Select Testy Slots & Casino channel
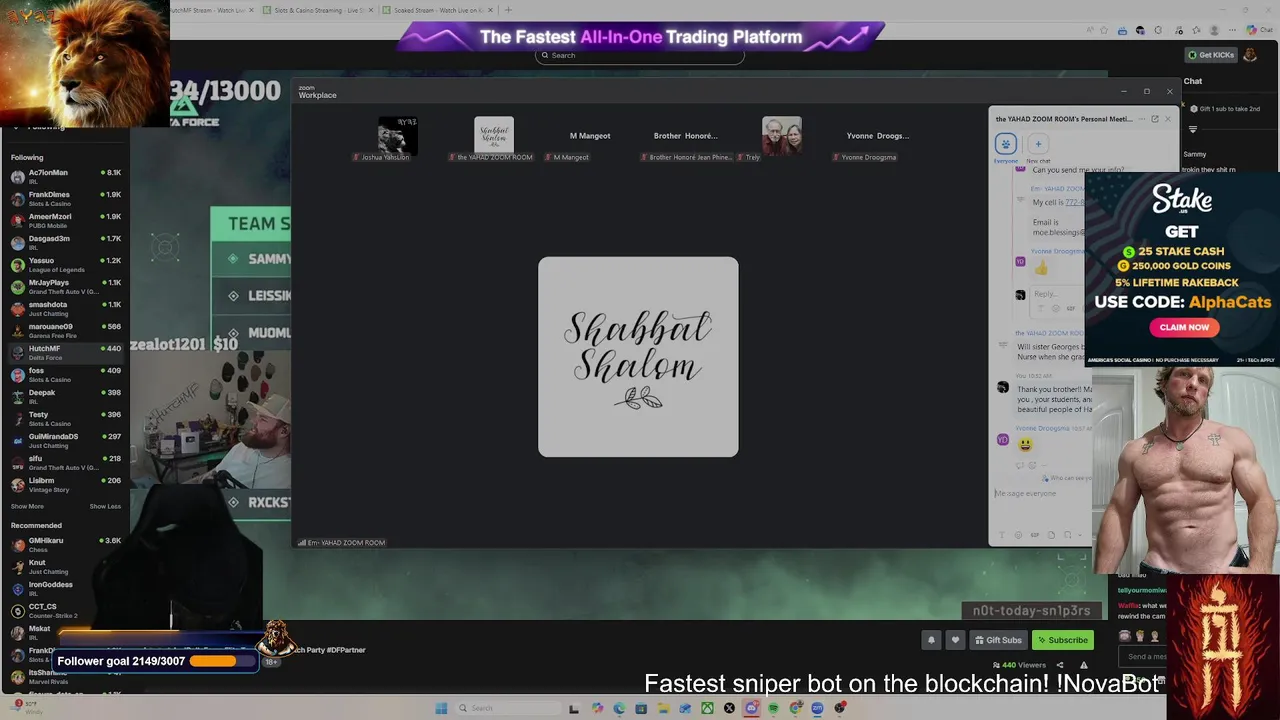Viewport: 1280px width, 720px height. [x=65, y=419]
